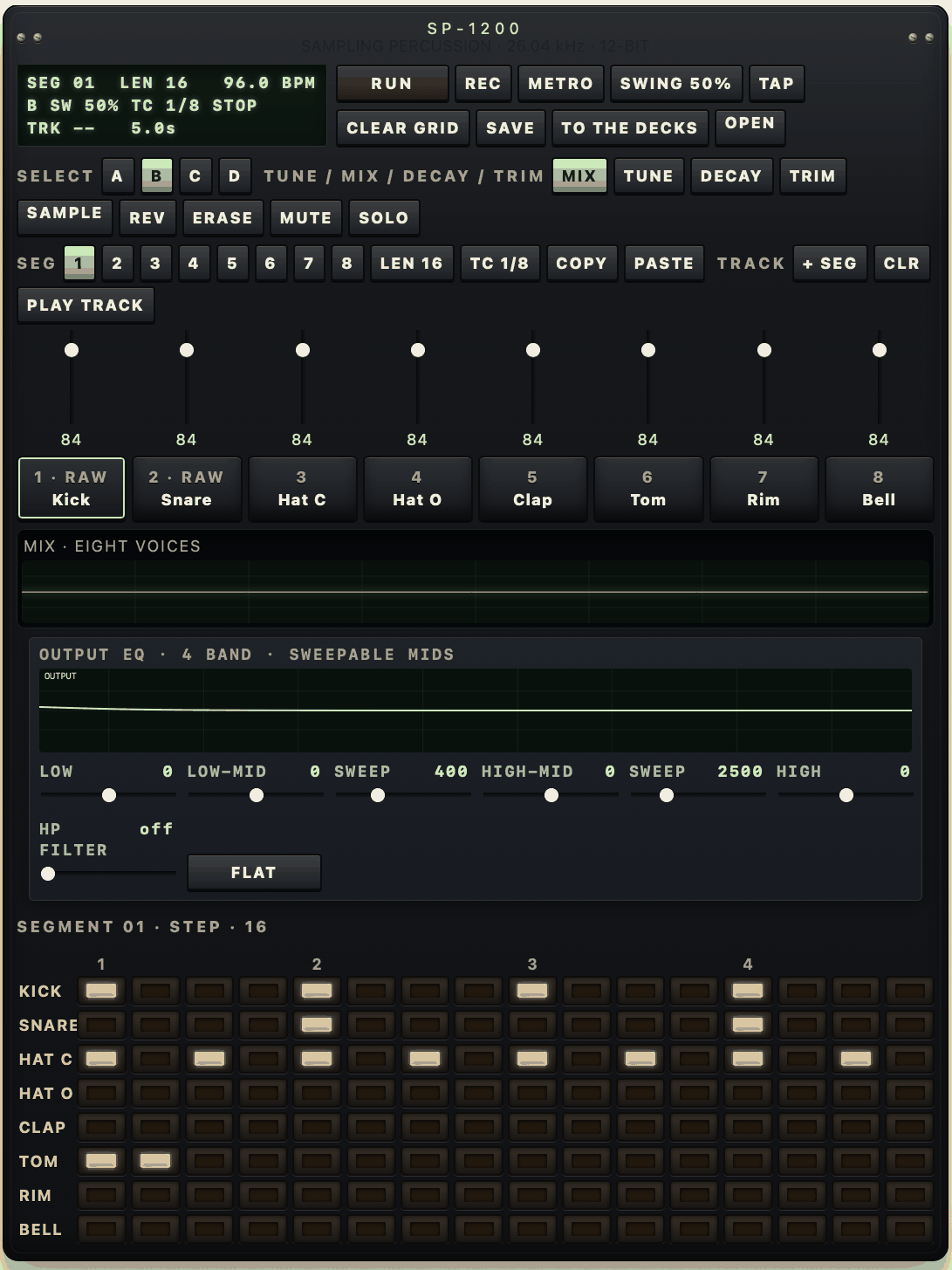Toggle KICK step 1
This screenshot has width=952, height=1270.
coord(101,991)
